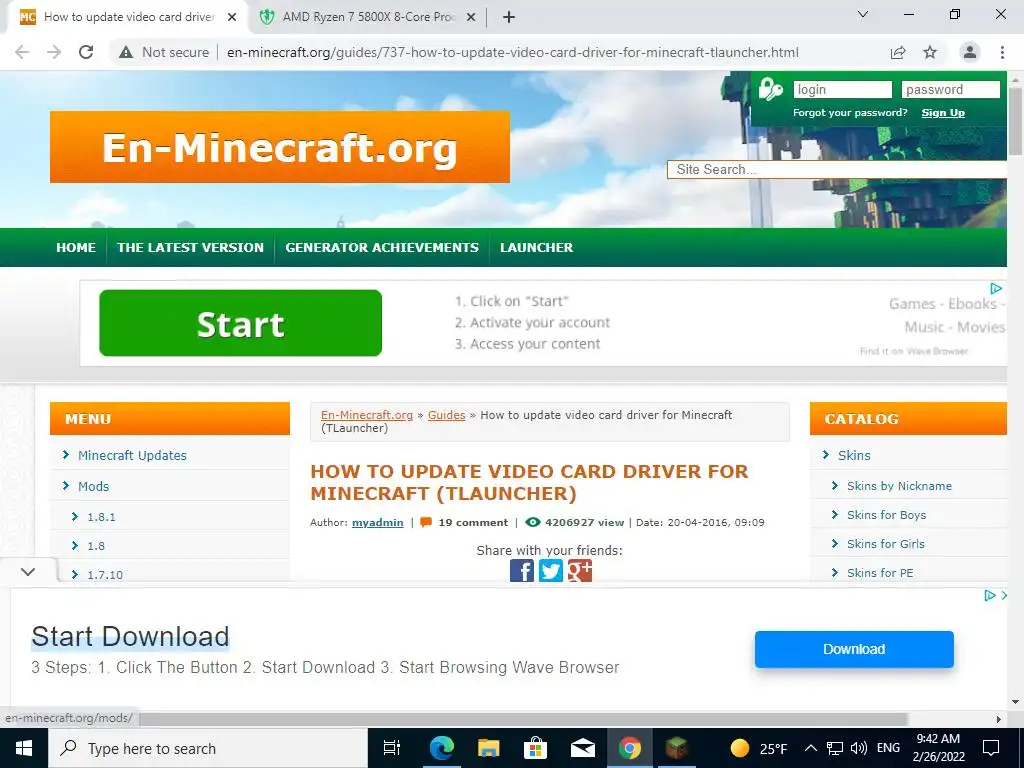Click the blue Download button

[x=854, y=649]
